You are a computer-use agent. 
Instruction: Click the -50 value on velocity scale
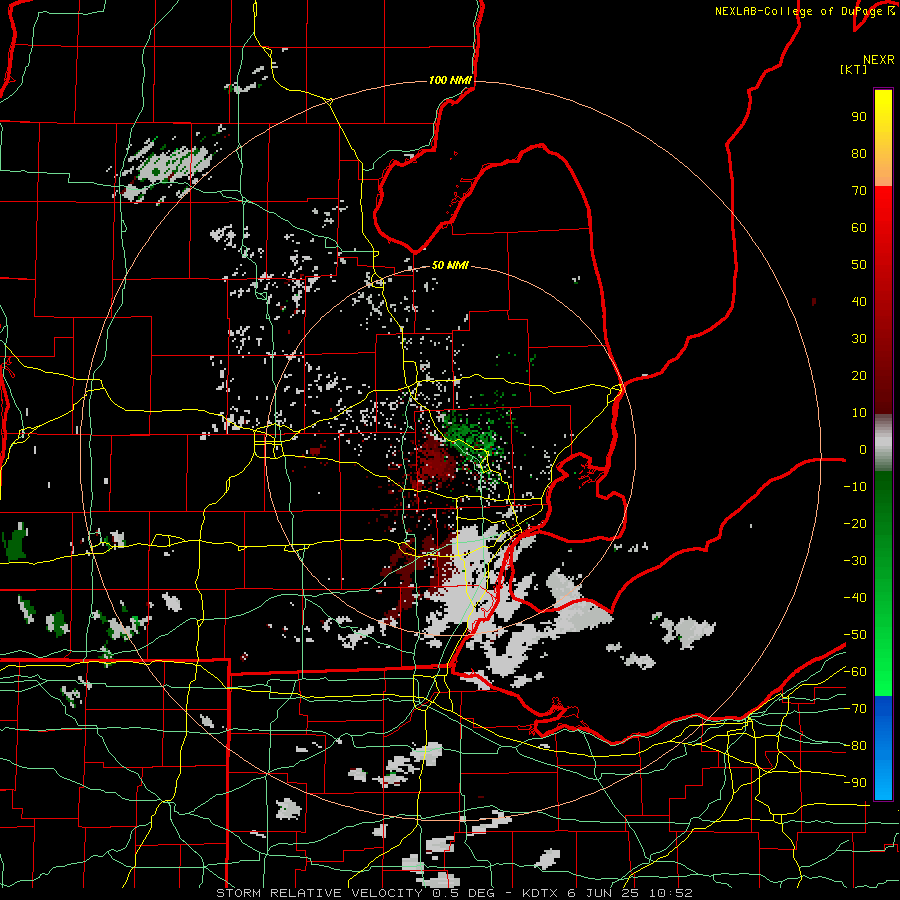(855, 635)
